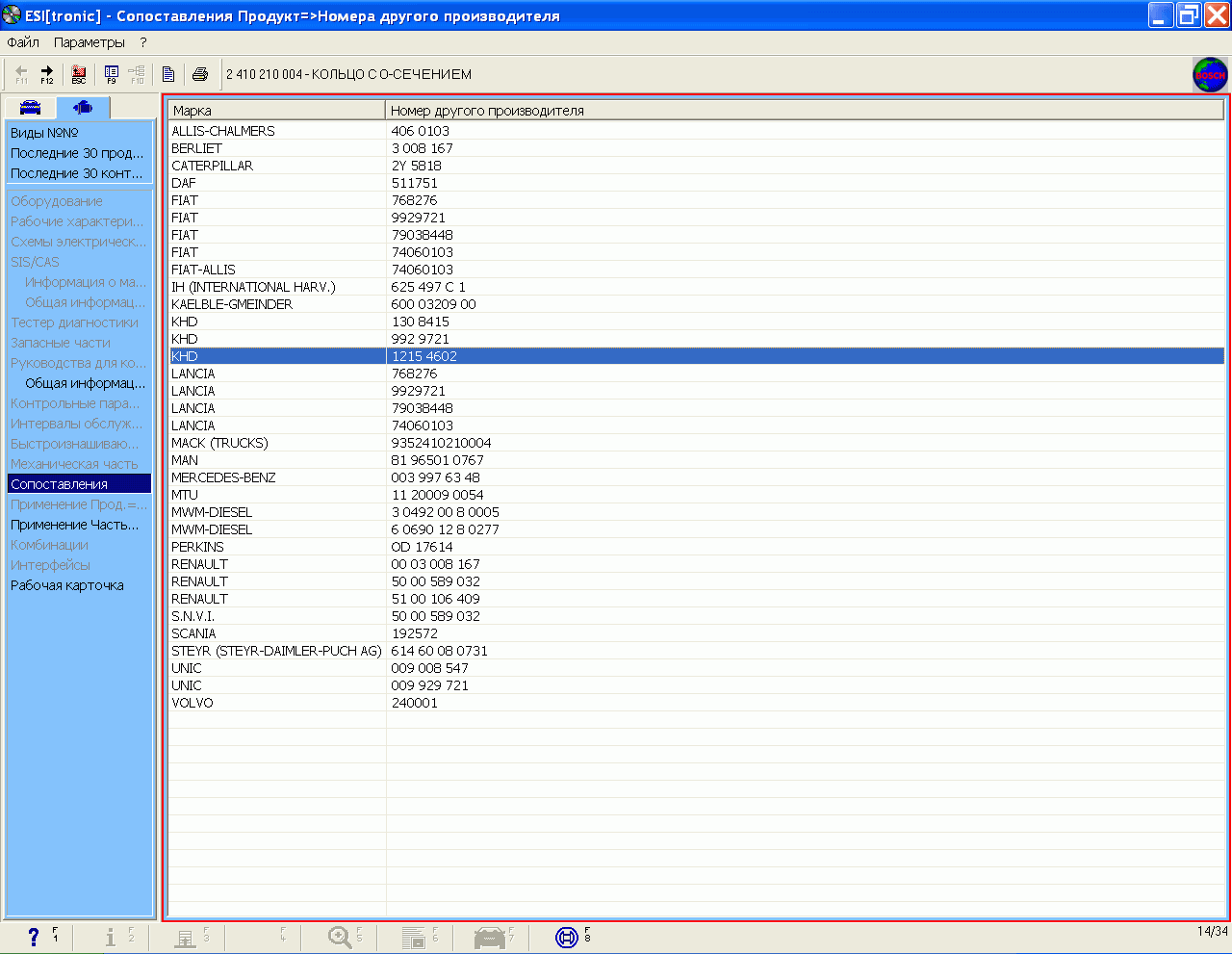This screenshot has height=954, width=1232.
Task: Click the F5 magnifier zoom icon
Action: click(x=340, y=937)
